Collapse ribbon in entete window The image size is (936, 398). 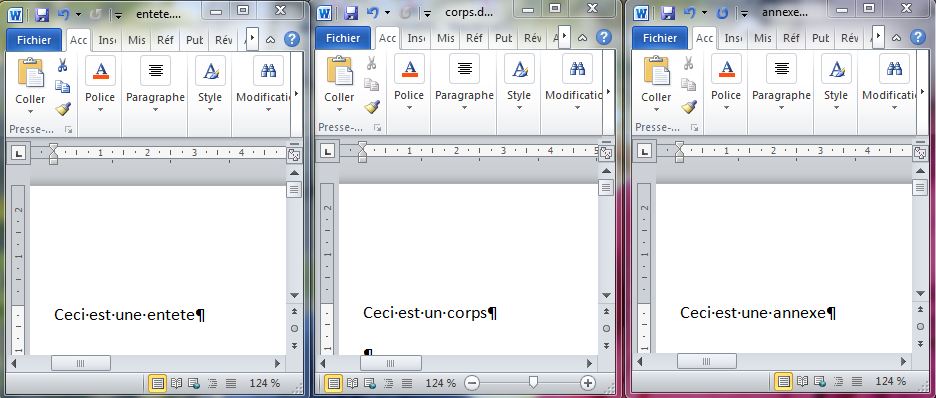click(x=270, y=40)
